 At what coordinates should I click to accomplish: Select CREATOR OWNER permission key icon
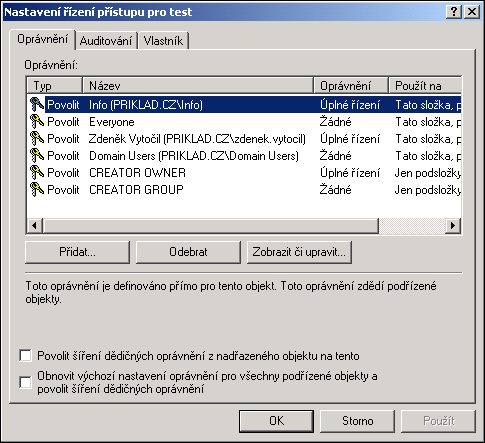click(x=37, y=172)
